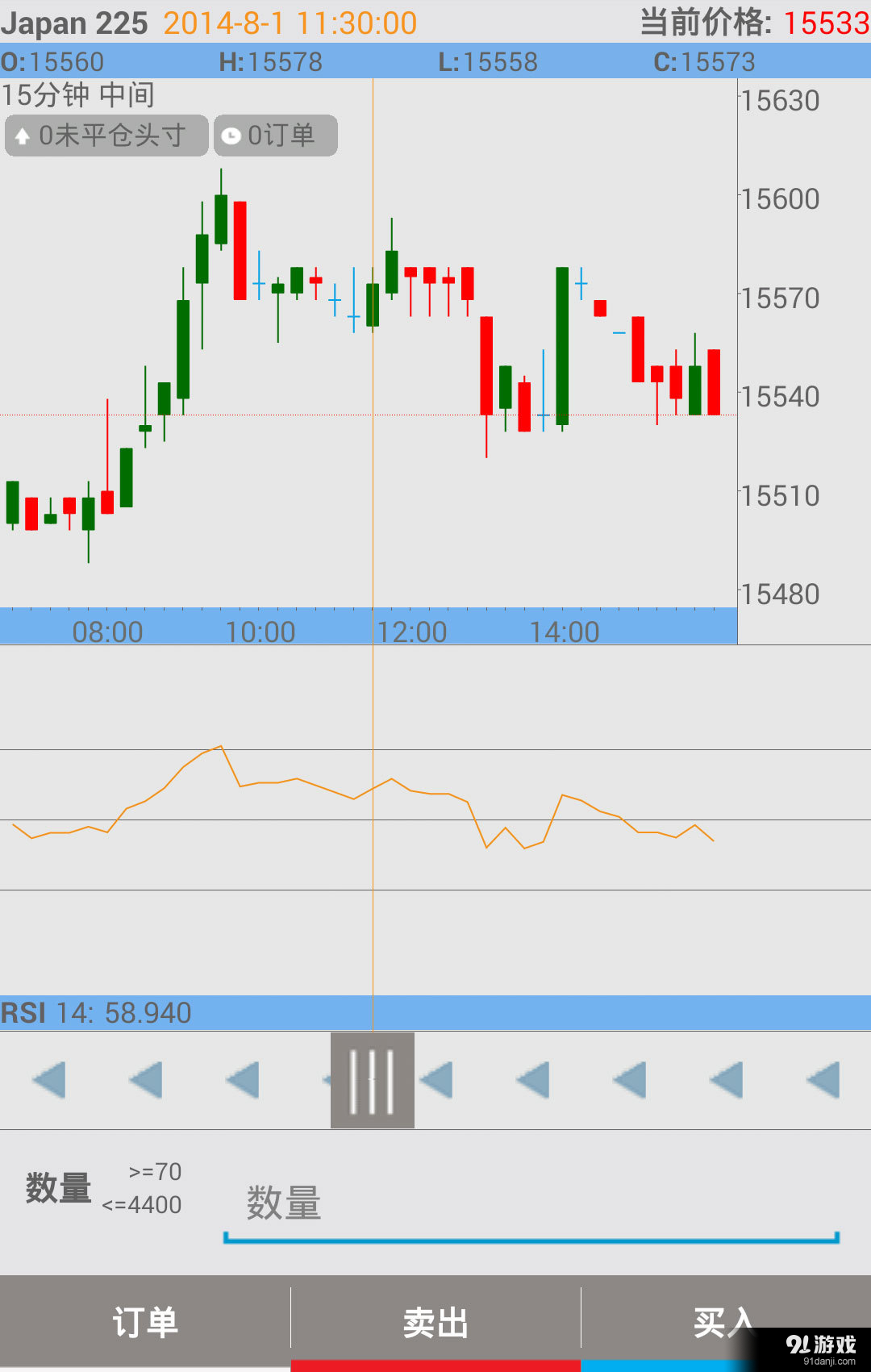The image size is (871, 1372).
Task: Tap the 15480 price axis label
Action: coord(780,594)
